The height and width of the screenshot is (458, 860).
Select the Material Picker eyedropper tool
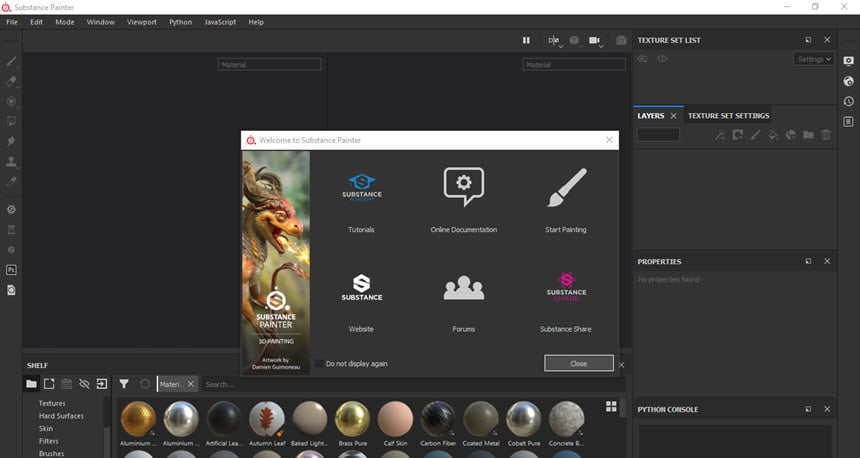point(11,182)
